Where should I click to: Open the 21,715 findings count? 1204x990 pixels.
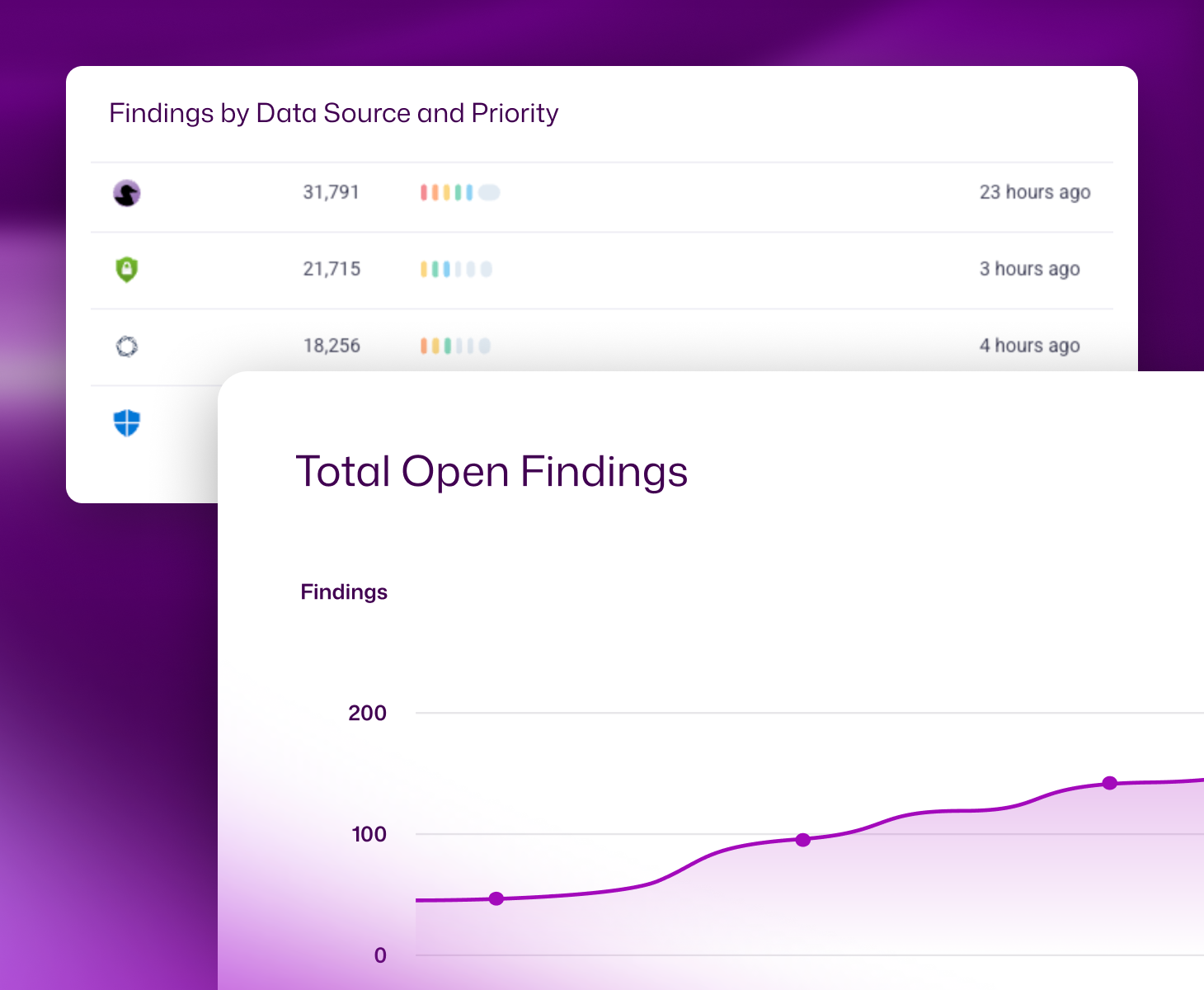(332, 270)
